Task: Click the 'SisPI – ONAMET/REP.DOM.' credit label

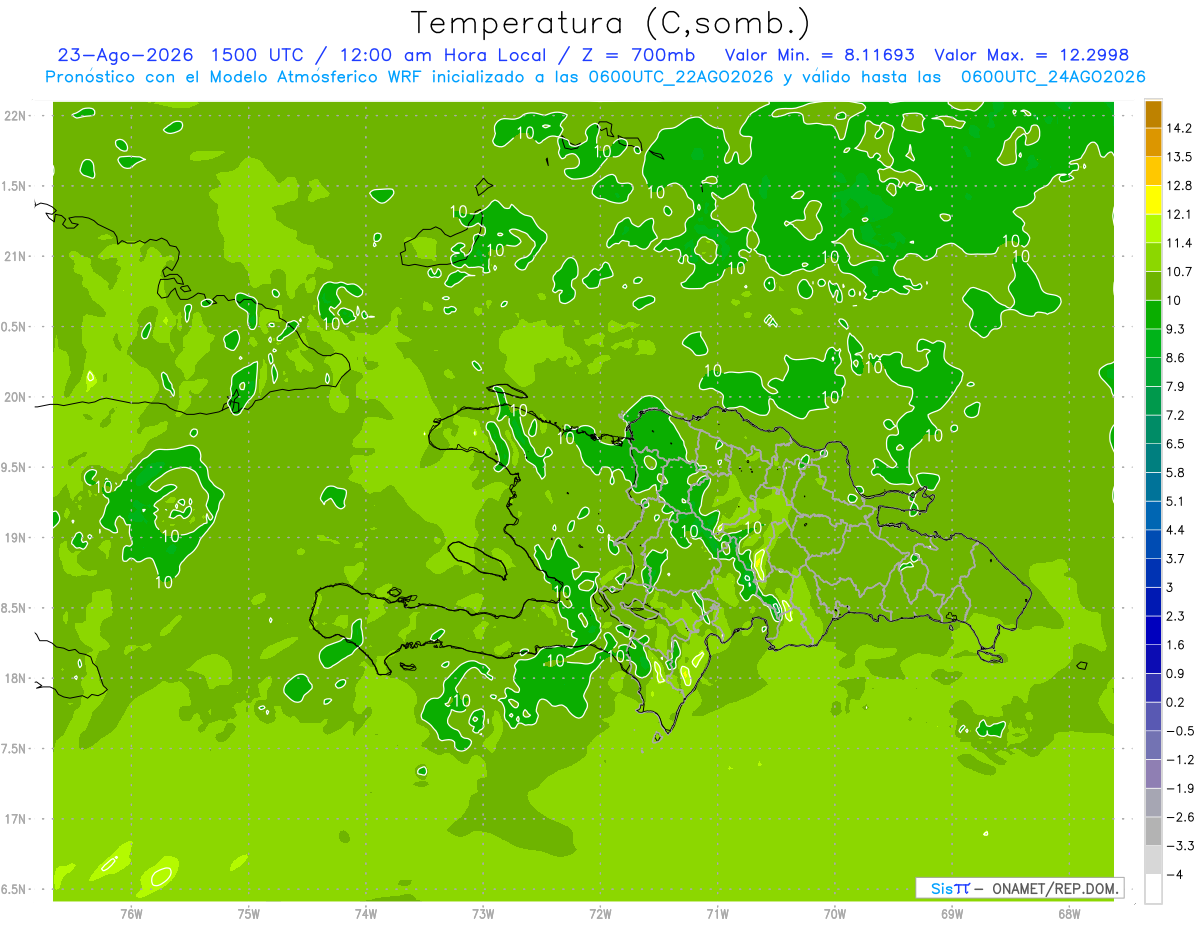Action: coord(1019,888)
